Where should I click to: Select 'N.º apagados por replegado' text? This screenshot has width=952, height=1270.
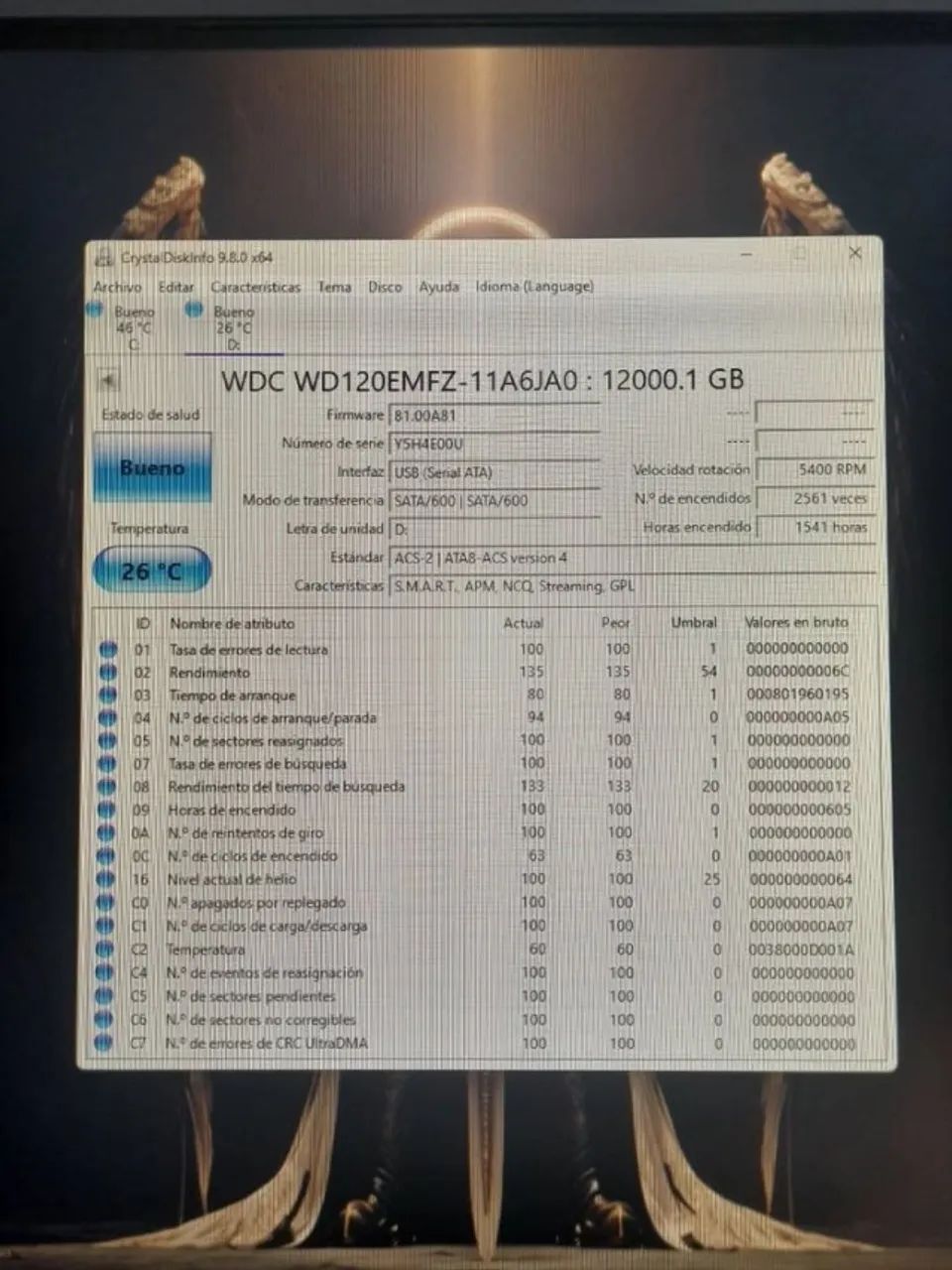click(255, 903)
